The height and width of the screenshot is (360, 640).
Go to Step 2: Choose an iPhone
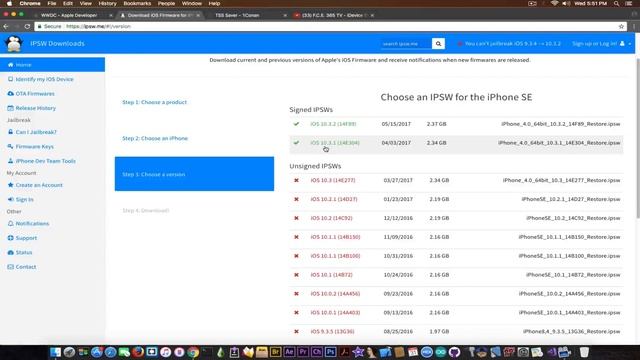pos(155,138)
